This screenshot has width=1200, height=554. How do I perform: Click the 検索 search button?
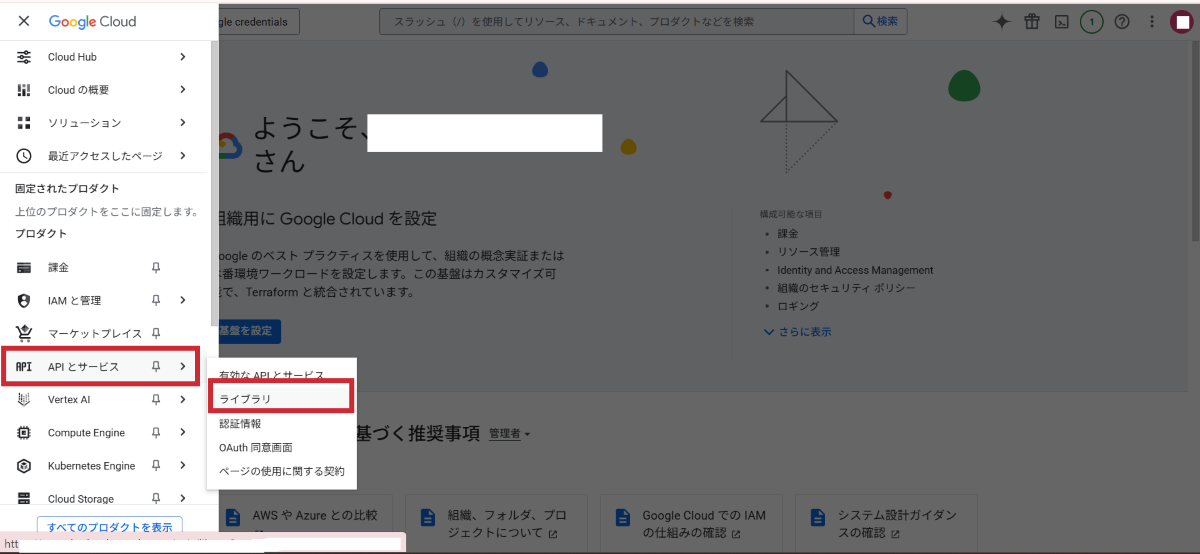880,22
